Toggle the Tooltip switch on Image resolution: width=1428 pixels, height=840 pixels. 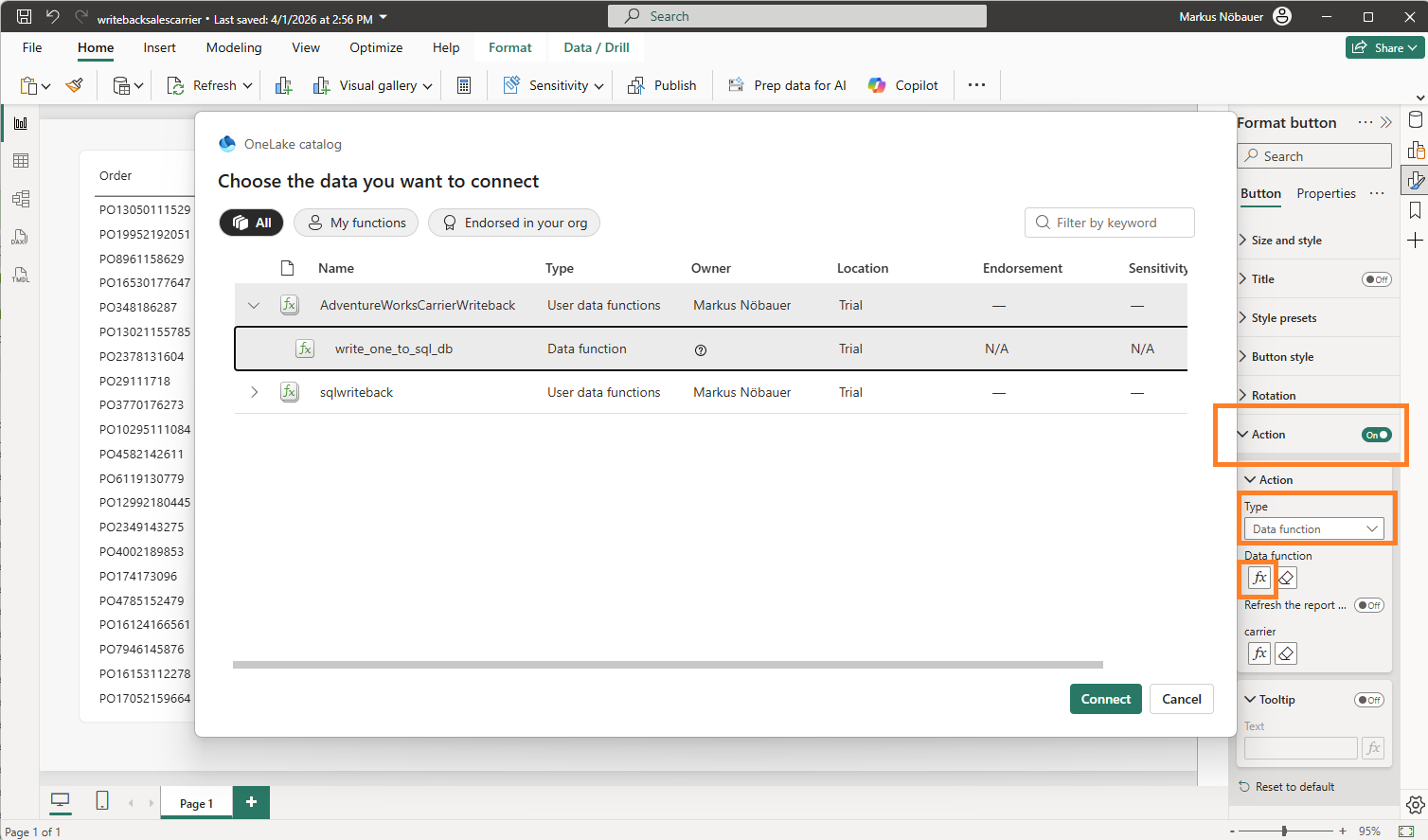point(1368,700)
